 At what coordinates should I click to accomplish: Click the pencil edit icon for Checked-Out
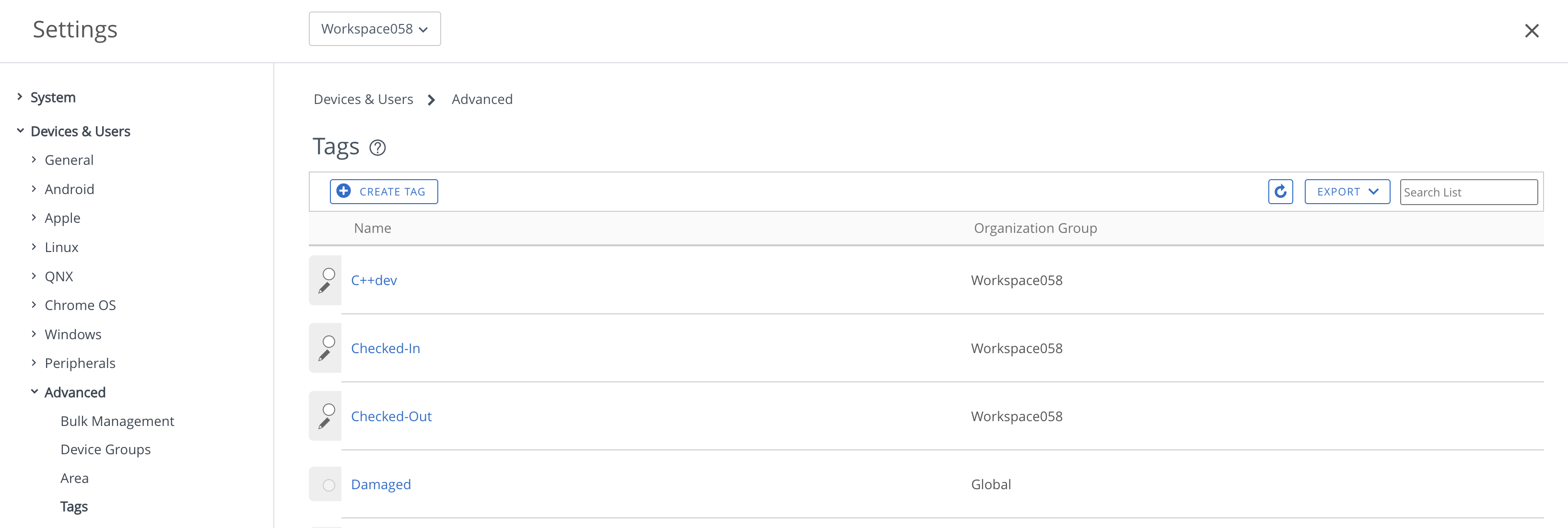tap(325, 424)
